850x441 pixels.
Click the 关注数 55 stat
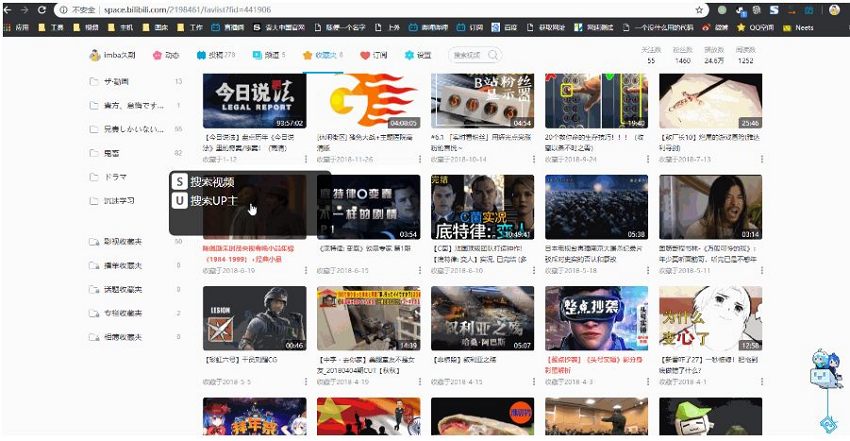click(651, 55)
